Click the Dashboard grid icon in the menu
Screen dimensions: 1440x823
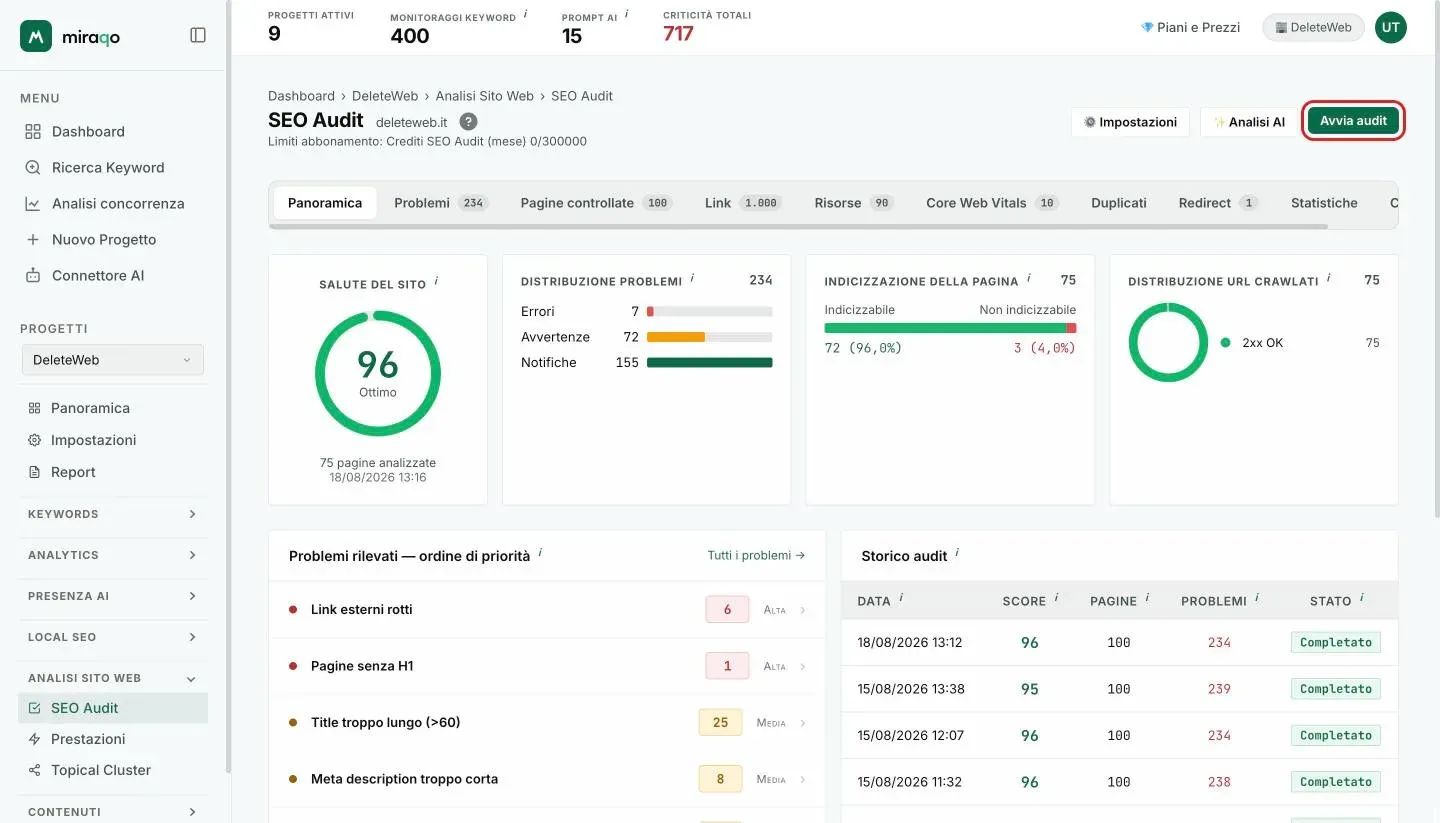click(x=33, y=131)
